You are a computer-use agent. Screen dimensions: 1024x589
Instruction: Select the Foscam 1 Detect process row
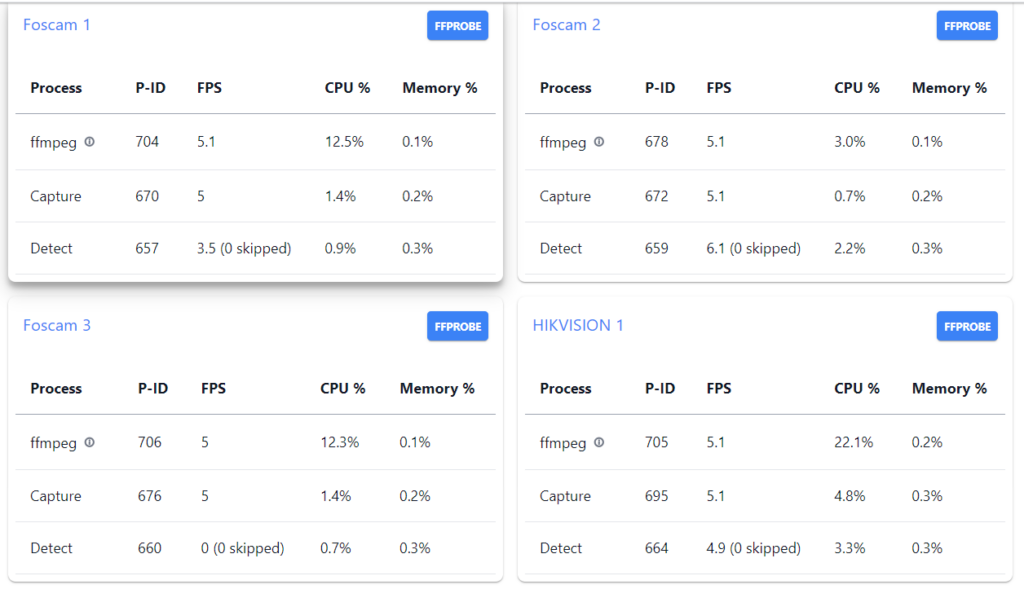point(52,248)
